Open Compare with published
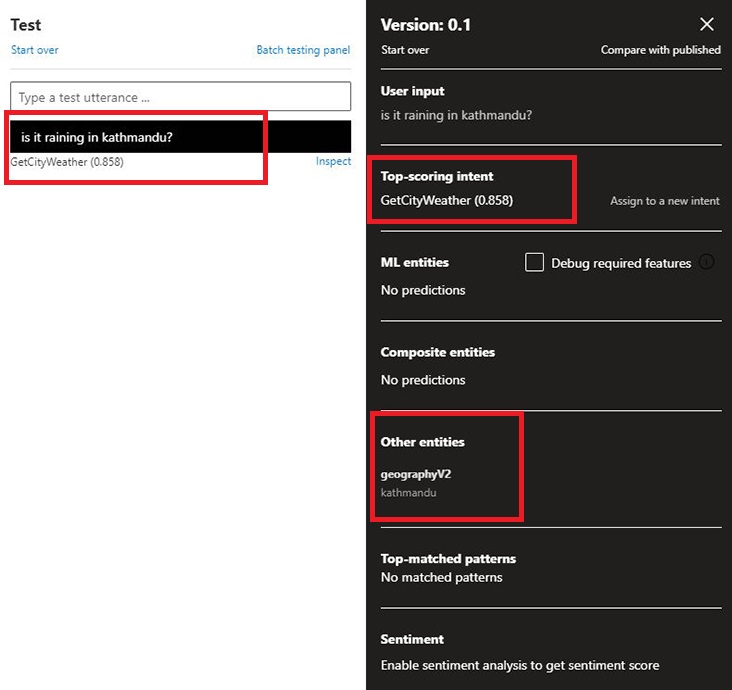The width and height of the screenshot is (732, 690). (660, 50)
